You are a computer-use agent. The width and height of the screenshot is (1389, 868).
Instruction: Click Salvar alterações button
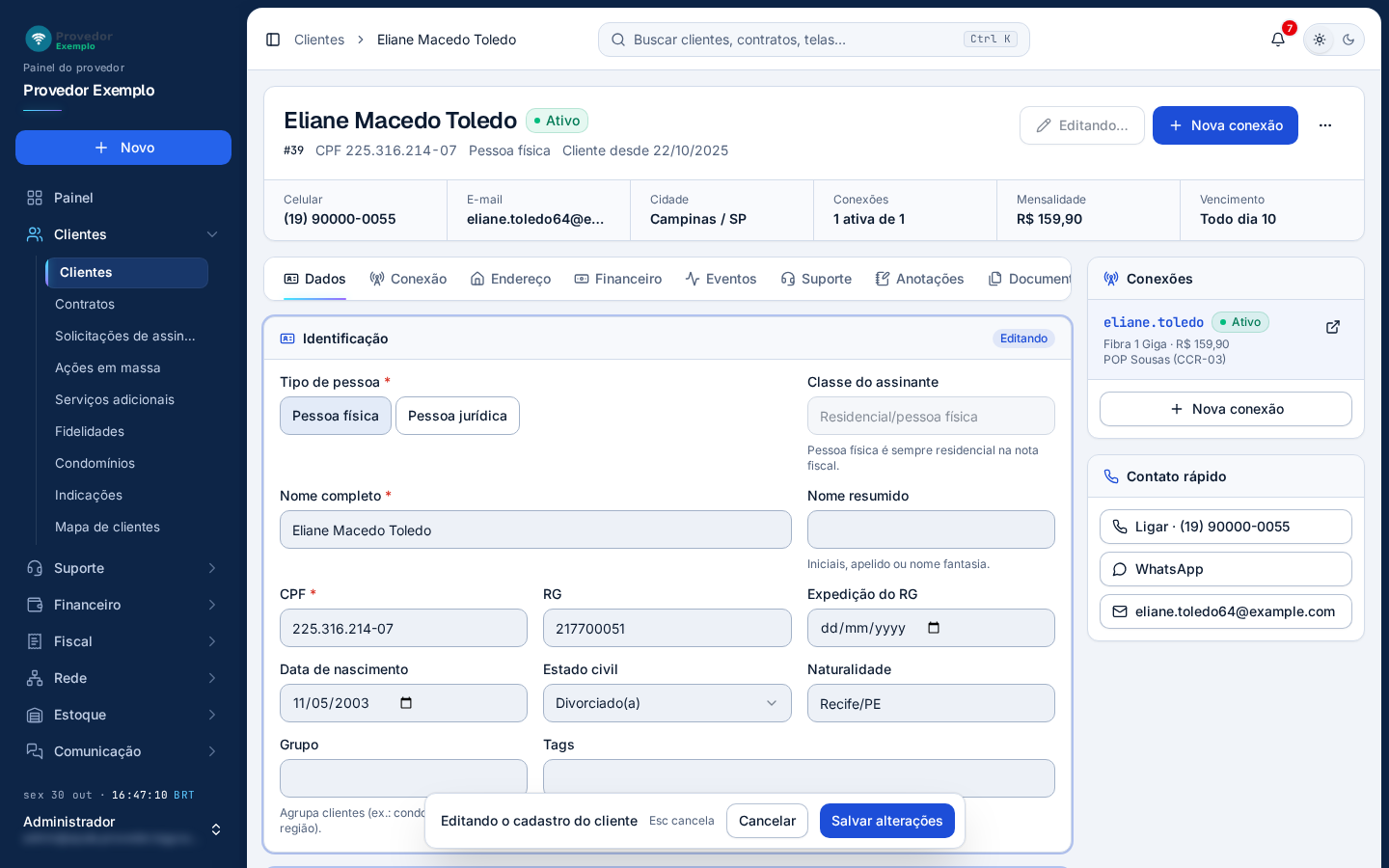[x=887, y=821]
